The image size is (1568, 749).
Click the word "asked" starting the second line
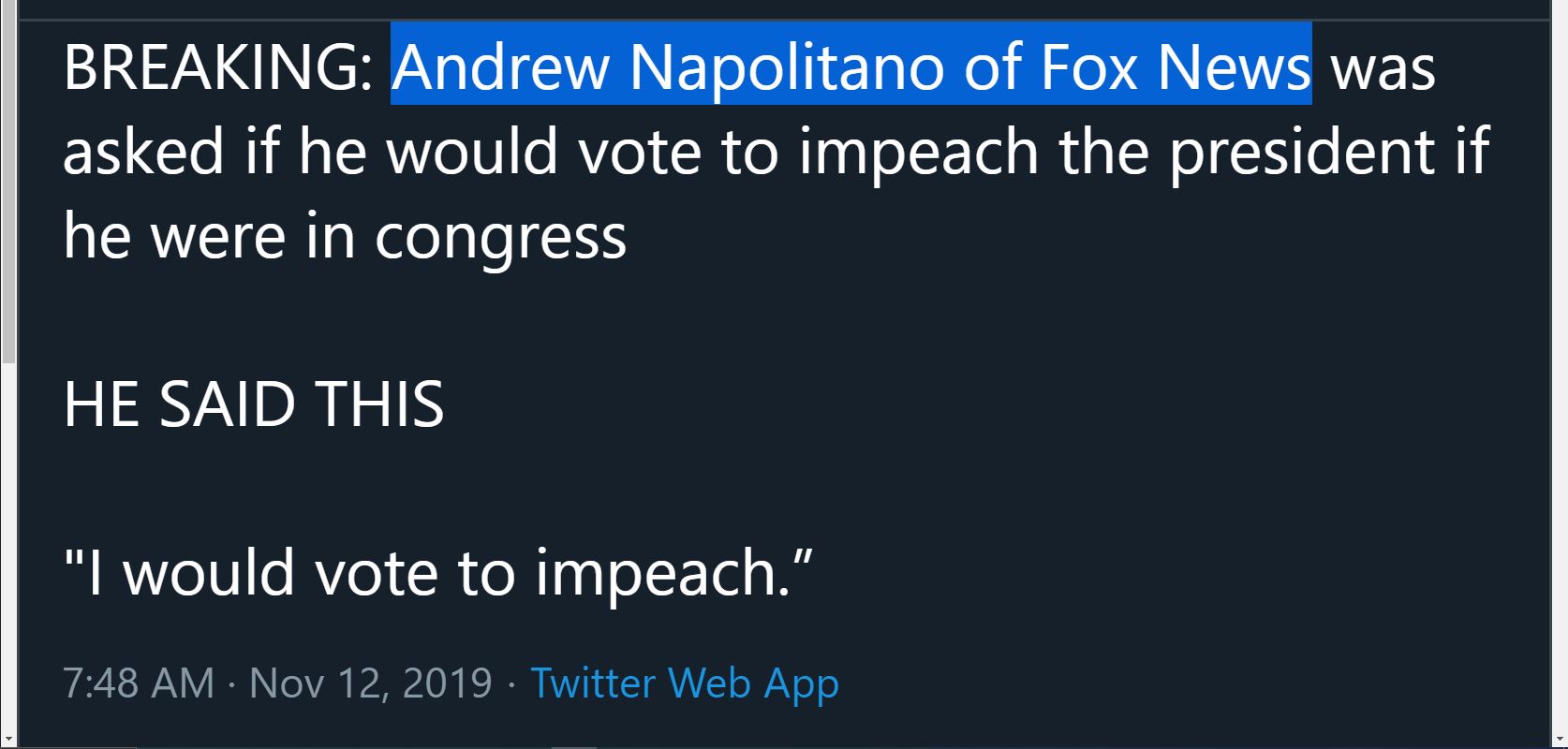144,152
